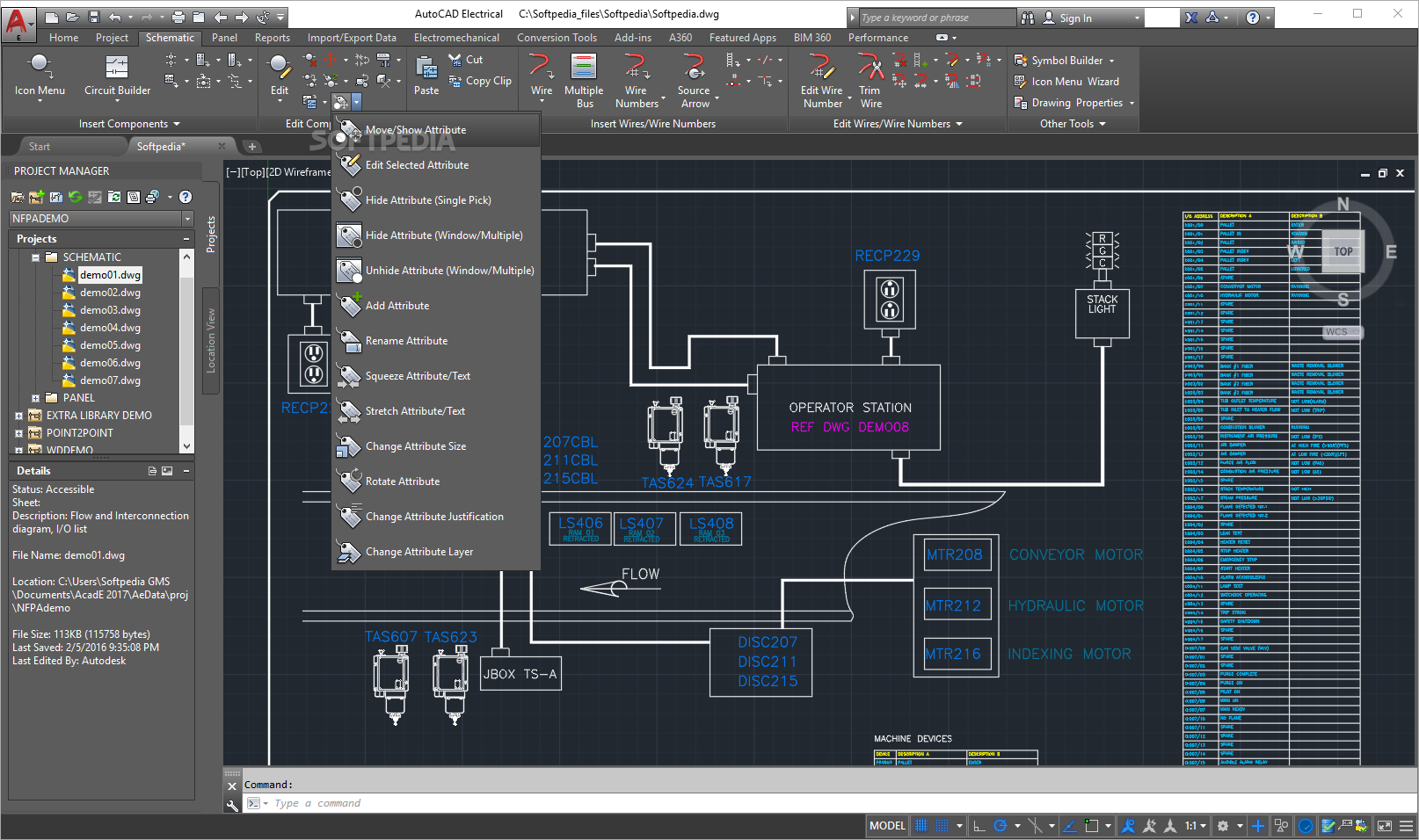This screenshot has height=840, width=1419.
Task: Expand the PANEL folder
Action: coord(35,398)
